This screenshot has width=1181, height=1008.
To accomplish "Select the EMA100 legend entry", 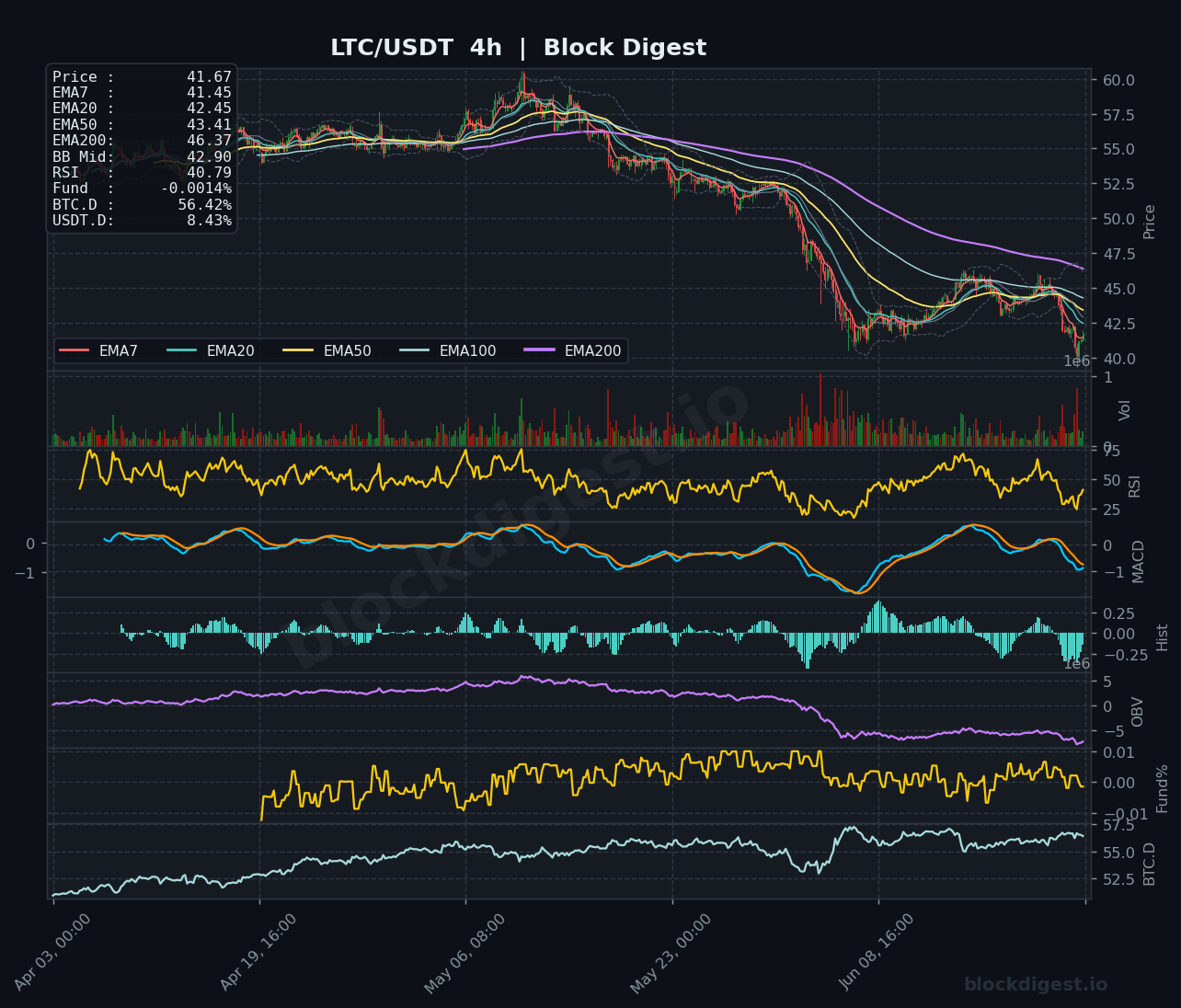I will coord(448,350).
